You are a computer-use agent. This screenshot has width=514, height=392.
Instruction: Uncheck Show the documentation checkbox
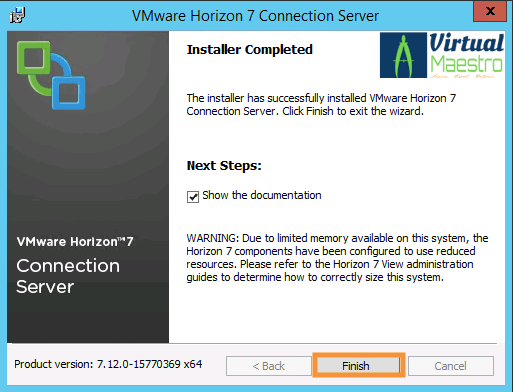(193, 196)
